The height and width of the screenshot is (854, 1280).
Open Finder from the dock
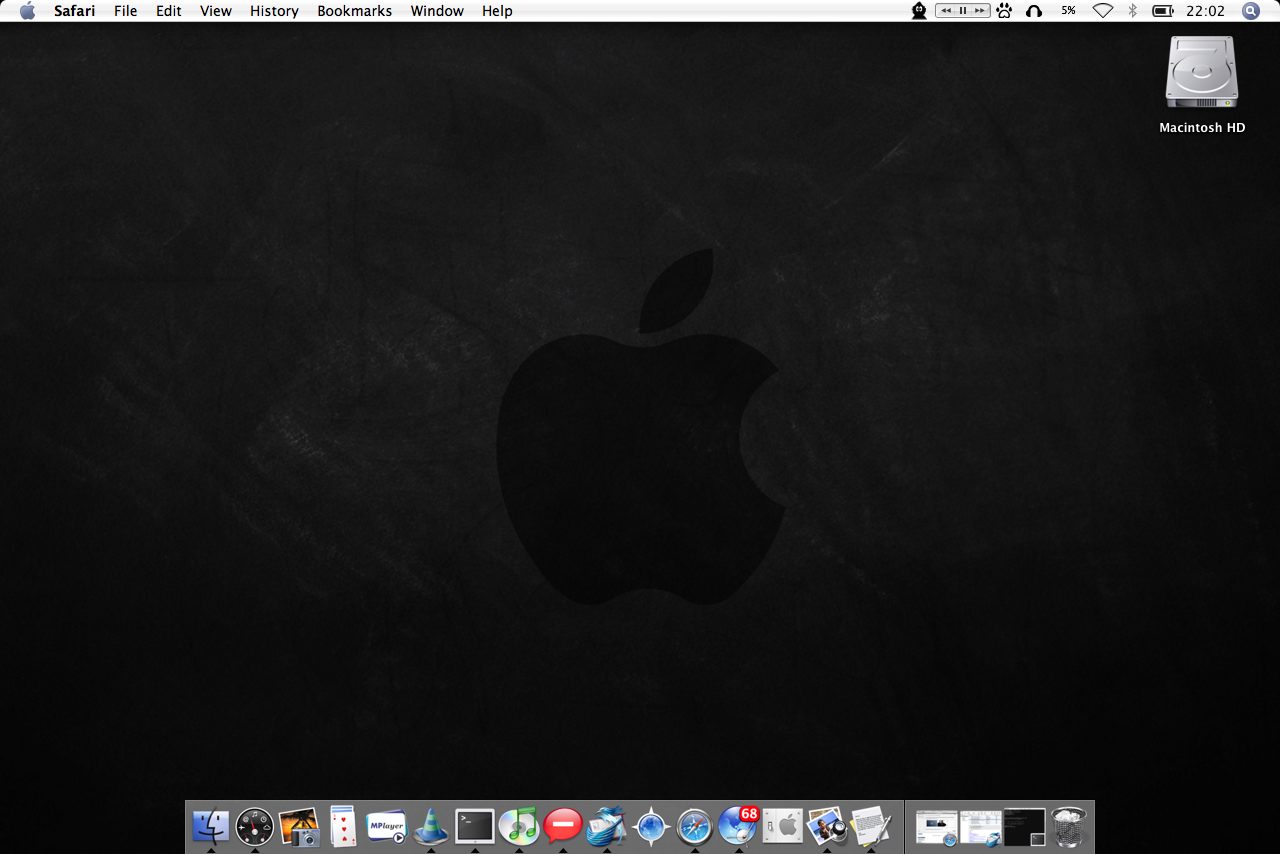[211, 827]
